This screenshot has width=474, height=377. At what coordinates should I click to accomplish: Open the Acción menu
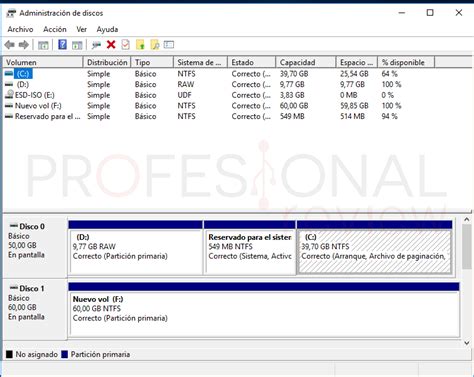pos(55,29)
